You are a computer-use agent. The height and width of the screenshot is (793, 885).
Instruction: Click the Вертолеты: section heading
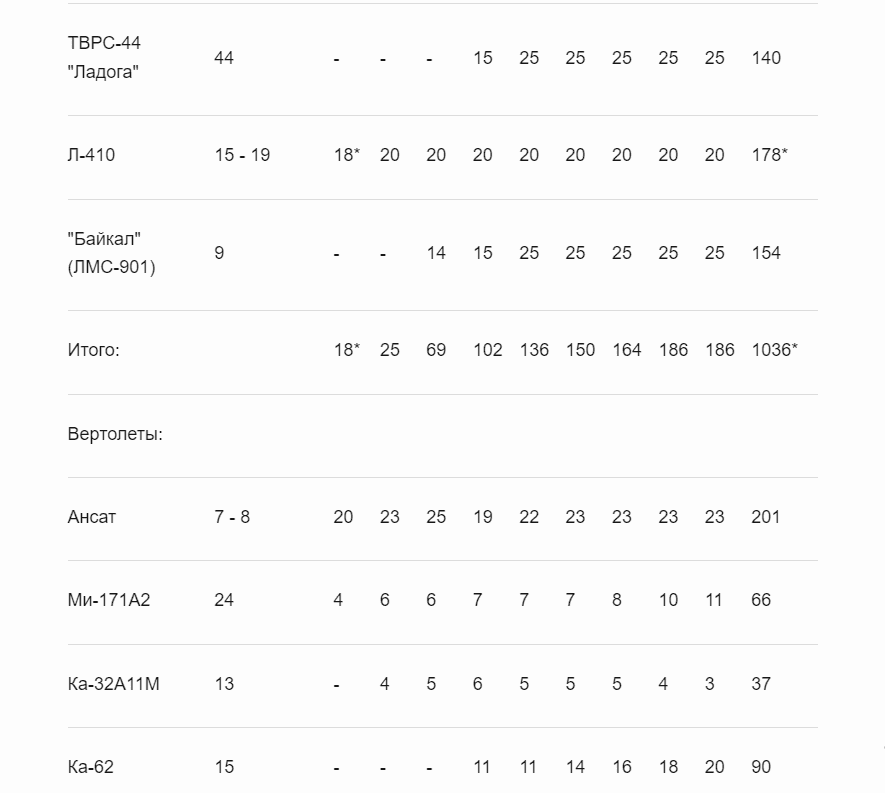(x=115, y=434)
